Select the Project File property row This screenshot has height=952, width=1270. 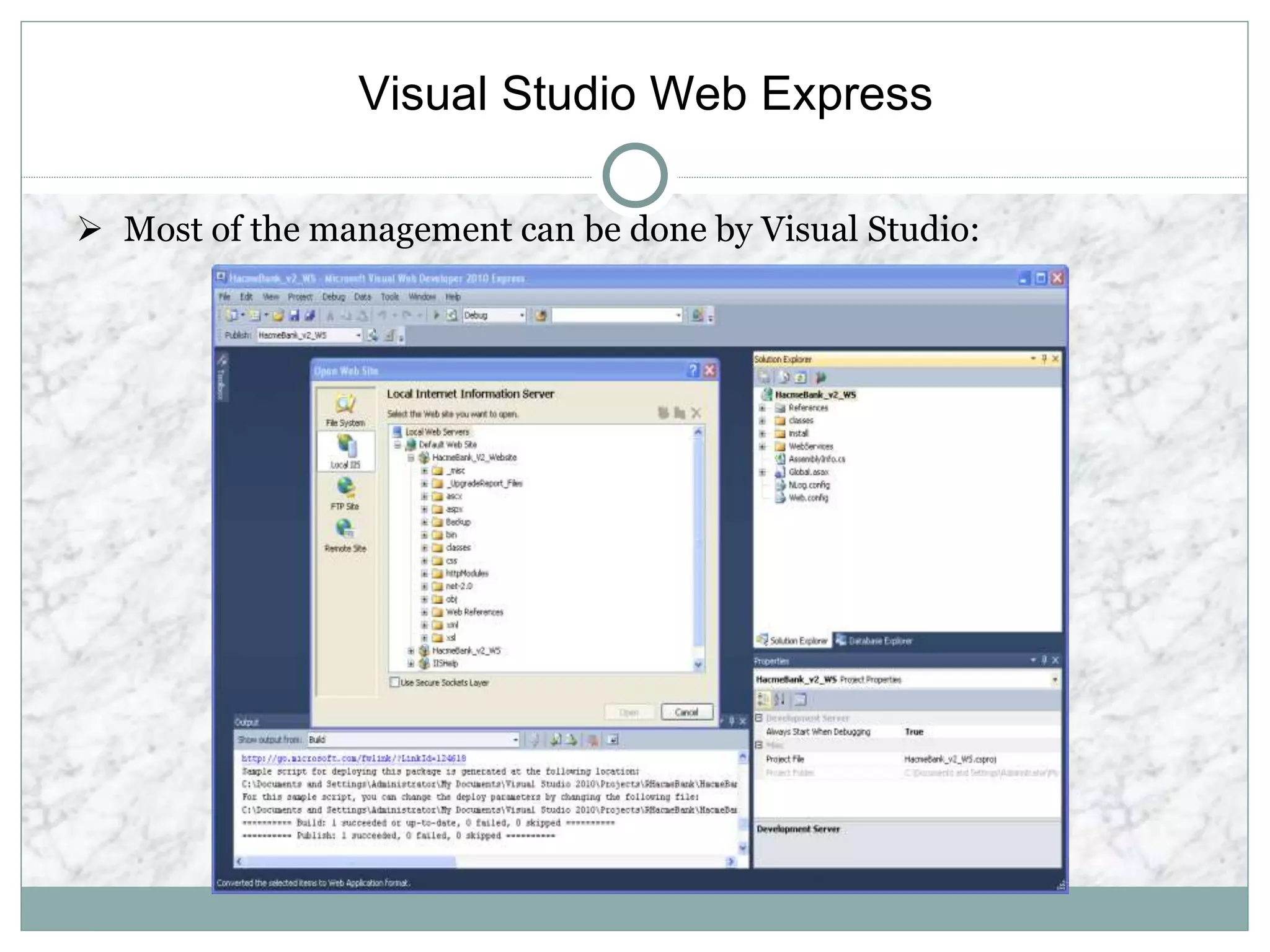[x=906, y=759]
